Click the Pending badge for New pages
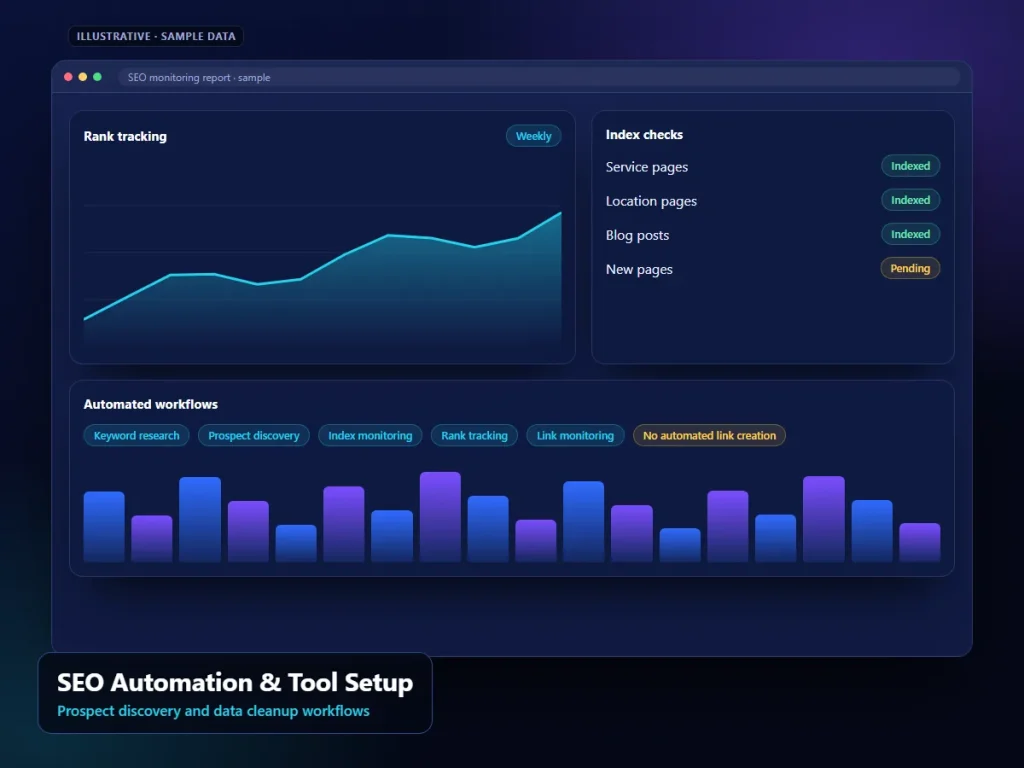This screenshot has width=1024, height=768. 910,268
